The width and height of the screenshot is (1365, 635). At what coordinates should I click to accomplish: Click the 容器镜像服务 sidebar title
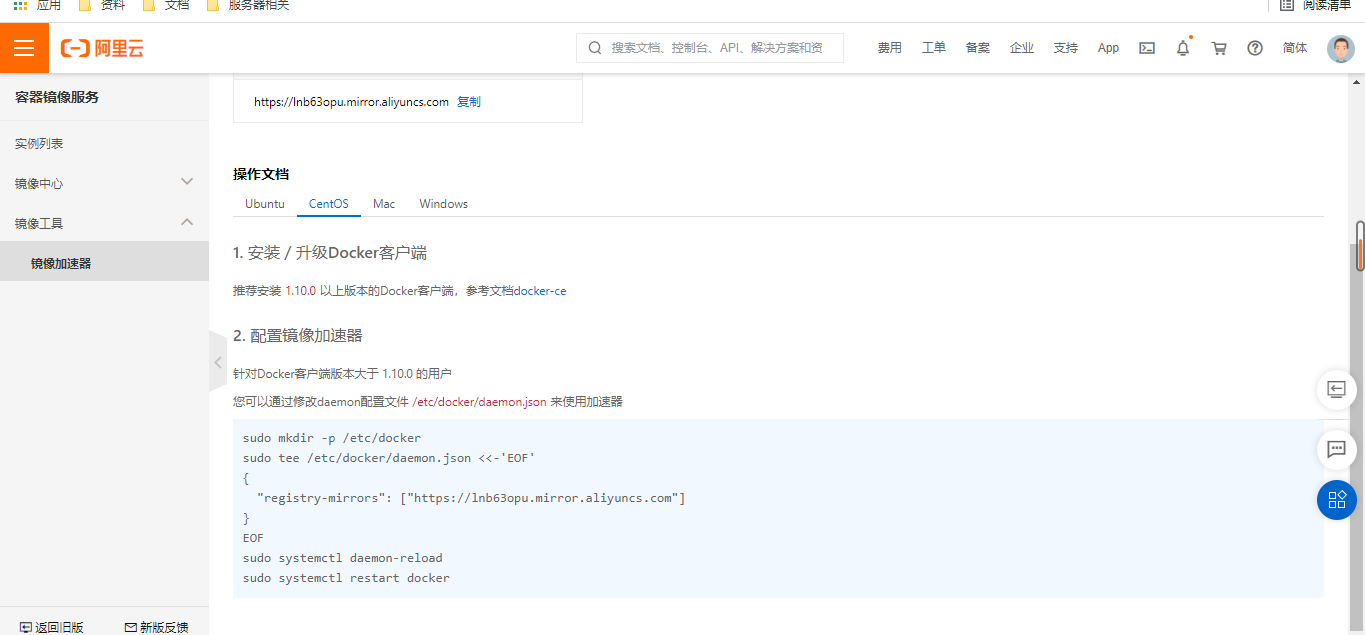57,97
